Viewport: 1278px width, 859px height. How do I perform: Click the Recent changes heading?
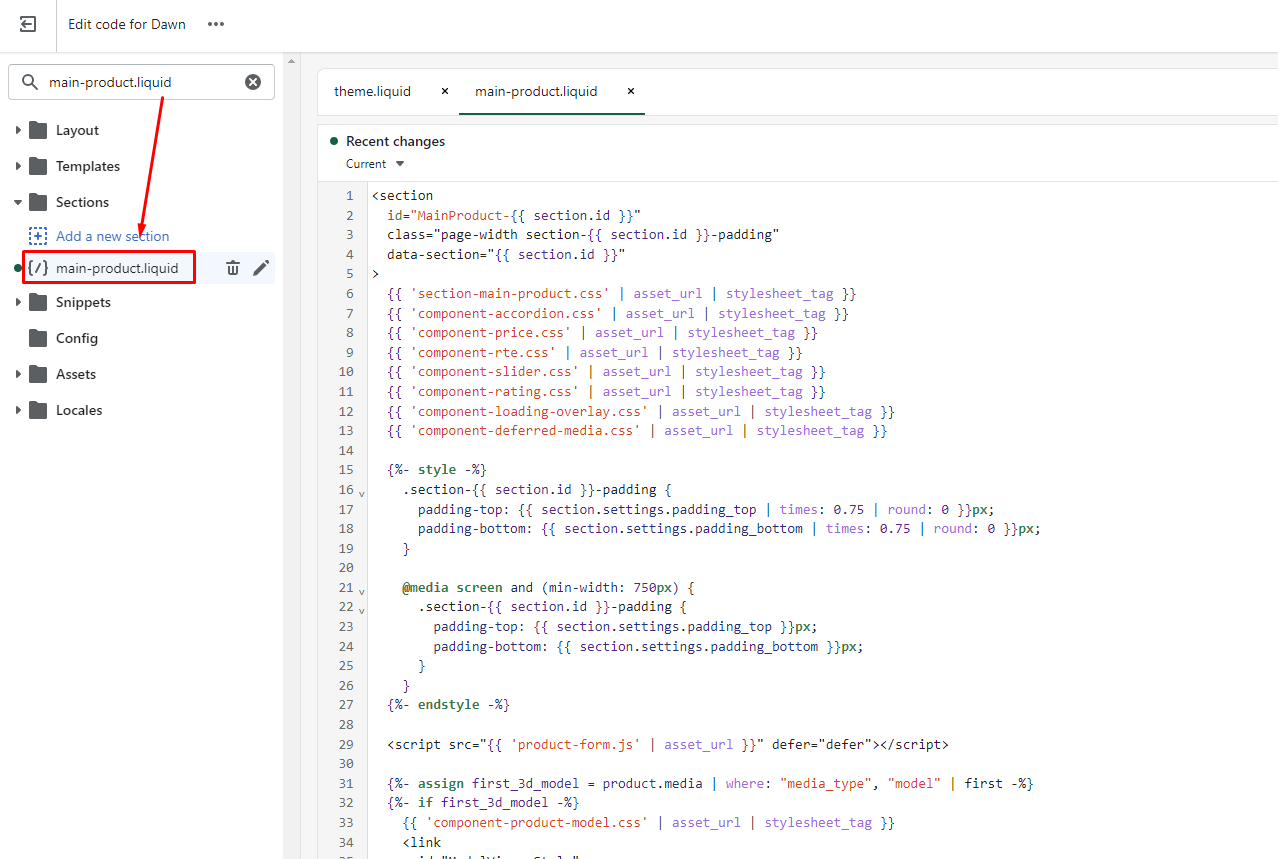coord(395,141)
